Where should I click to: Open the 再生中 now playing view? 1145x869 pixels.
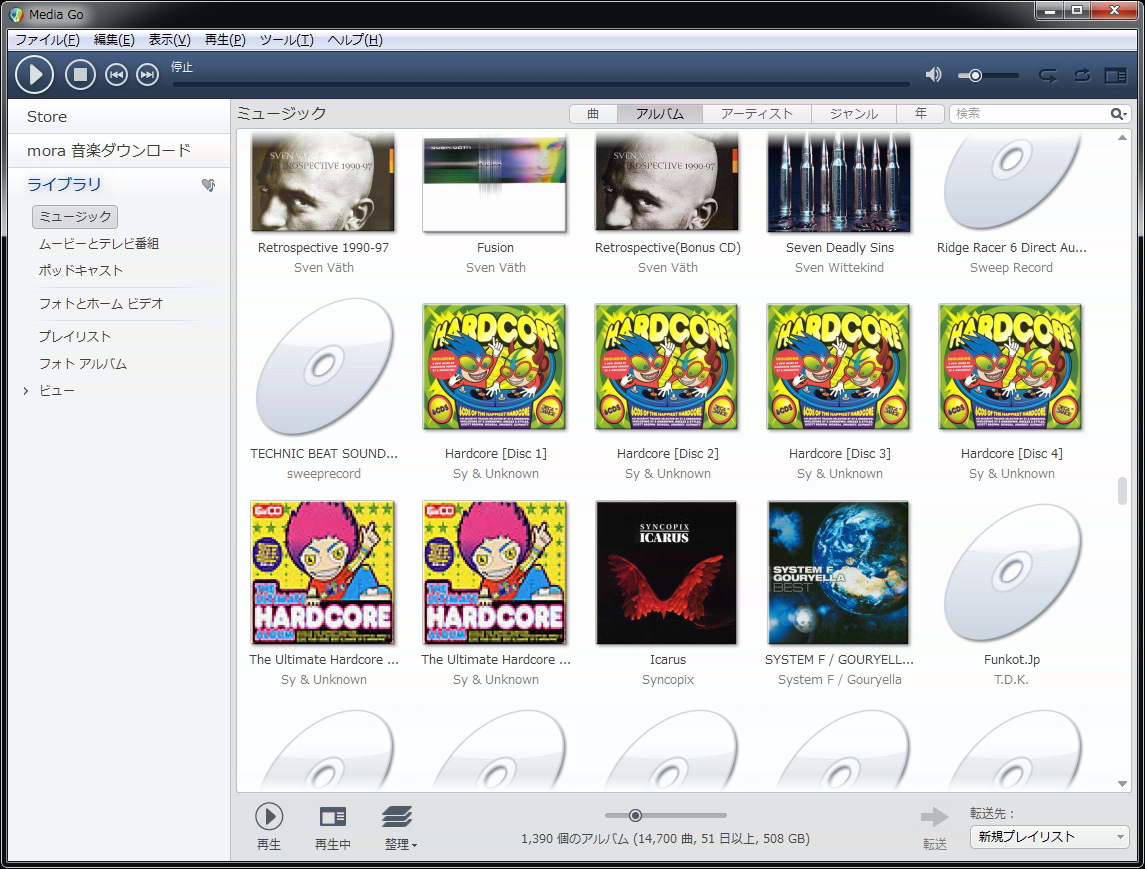tap(333, 826)
